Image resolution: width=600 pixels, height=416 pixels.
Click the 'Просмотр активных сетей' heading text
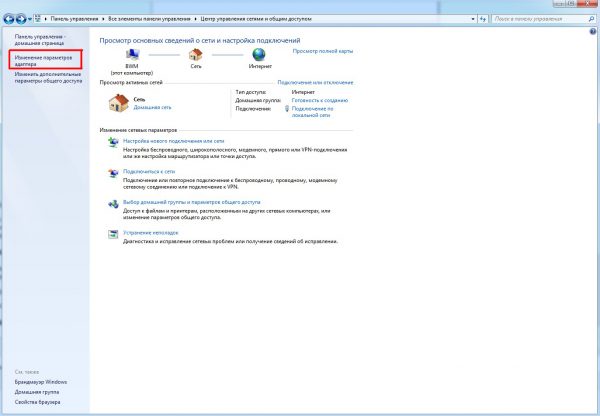[131, 82]
